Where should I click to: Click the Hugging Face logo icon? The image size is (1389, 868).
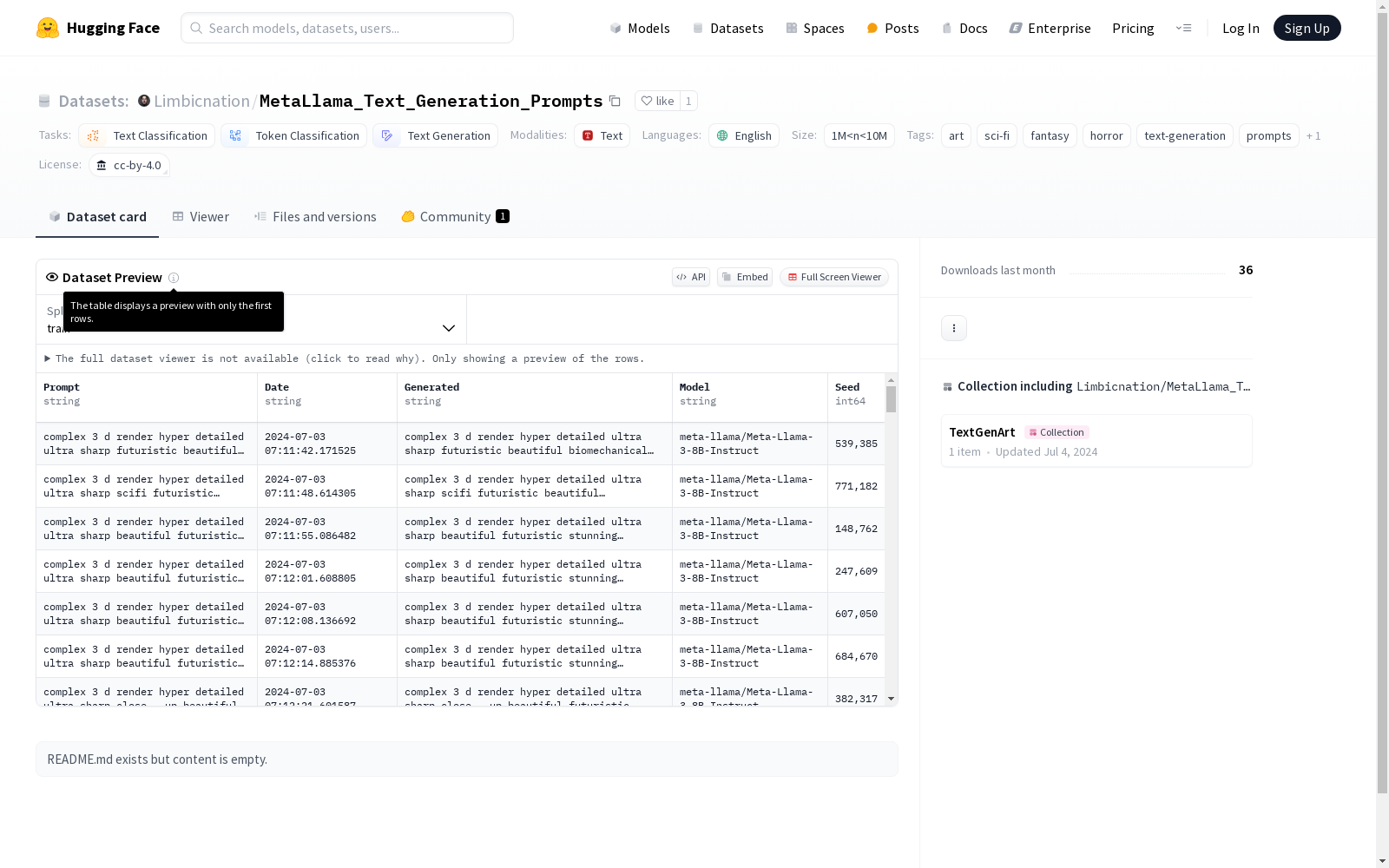(48, 28)
